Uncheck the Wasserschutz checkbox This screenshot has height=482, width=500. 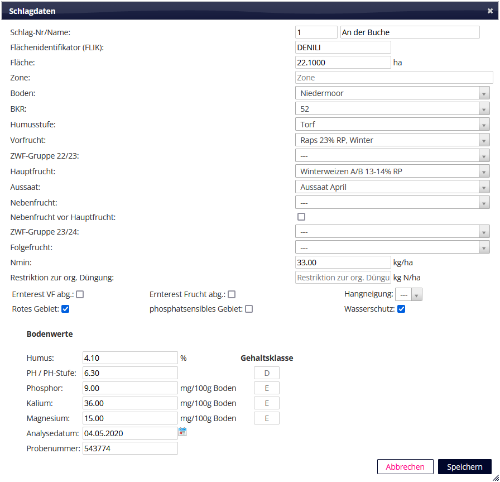click(x=401, y=309)
